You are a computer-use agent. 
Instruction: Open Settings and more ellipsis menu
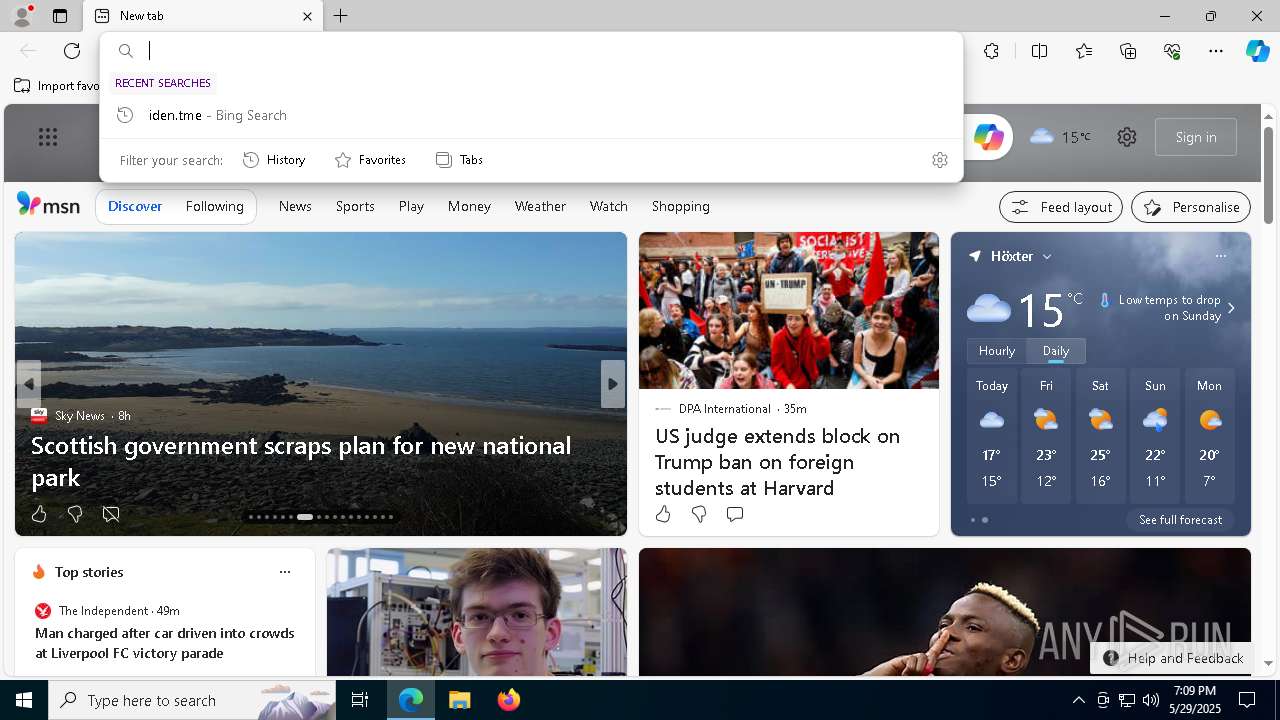coord(1216,51)
